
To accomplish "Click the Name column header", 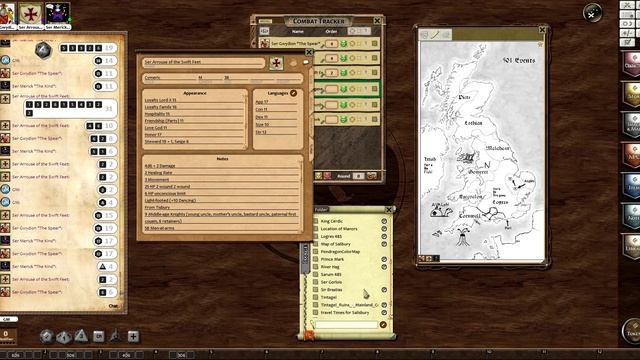I will tap(298, 31).
